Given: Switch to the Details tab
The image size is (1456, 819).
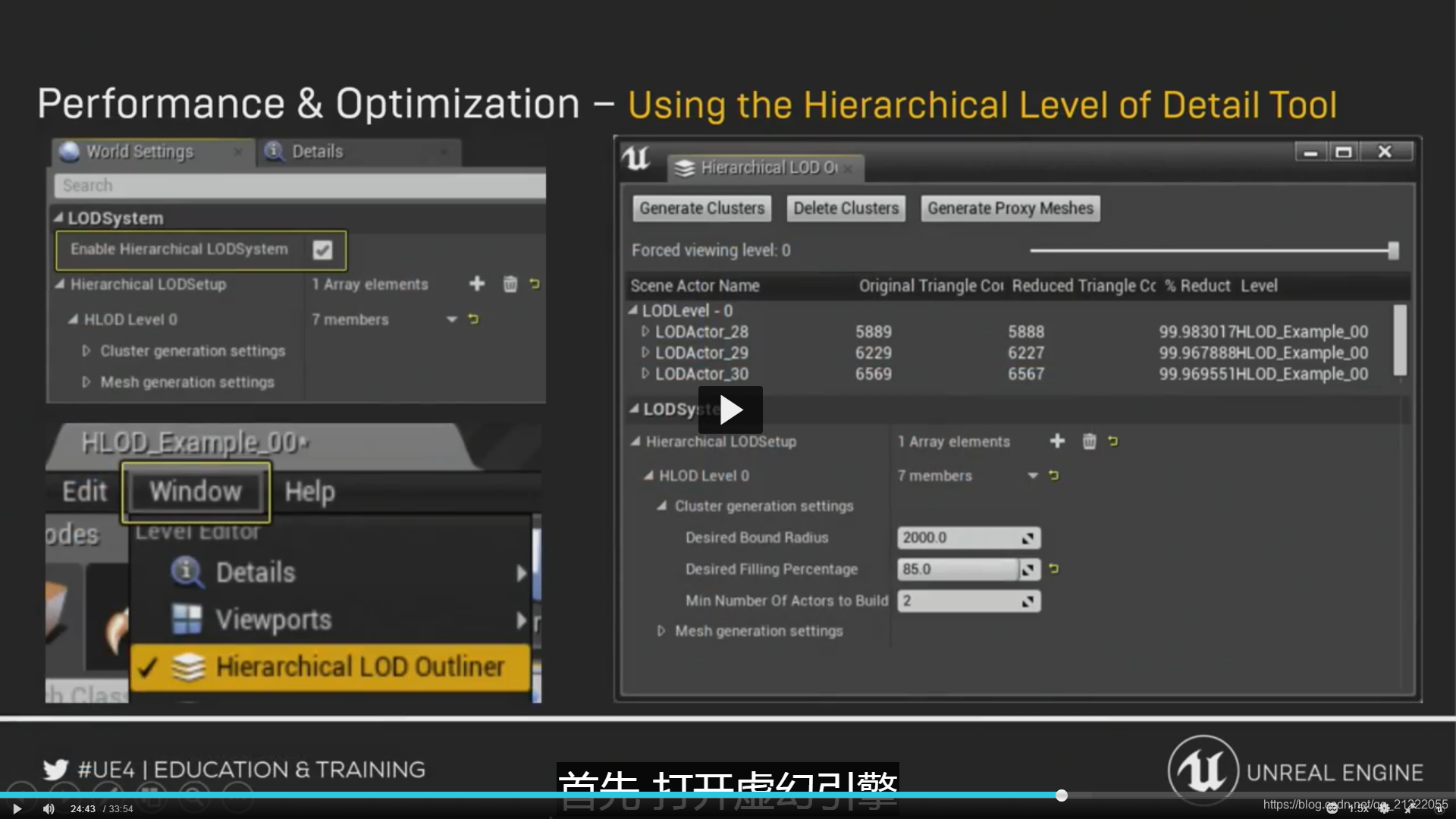Looking at the screenshot, I should (317, 152).
